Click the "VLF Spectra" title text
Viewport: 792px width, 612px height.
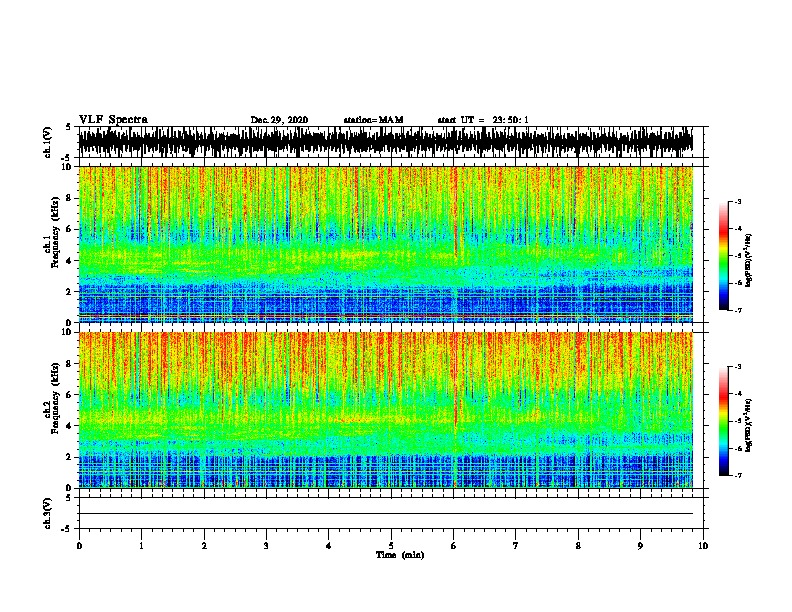[x=113, y=120]
